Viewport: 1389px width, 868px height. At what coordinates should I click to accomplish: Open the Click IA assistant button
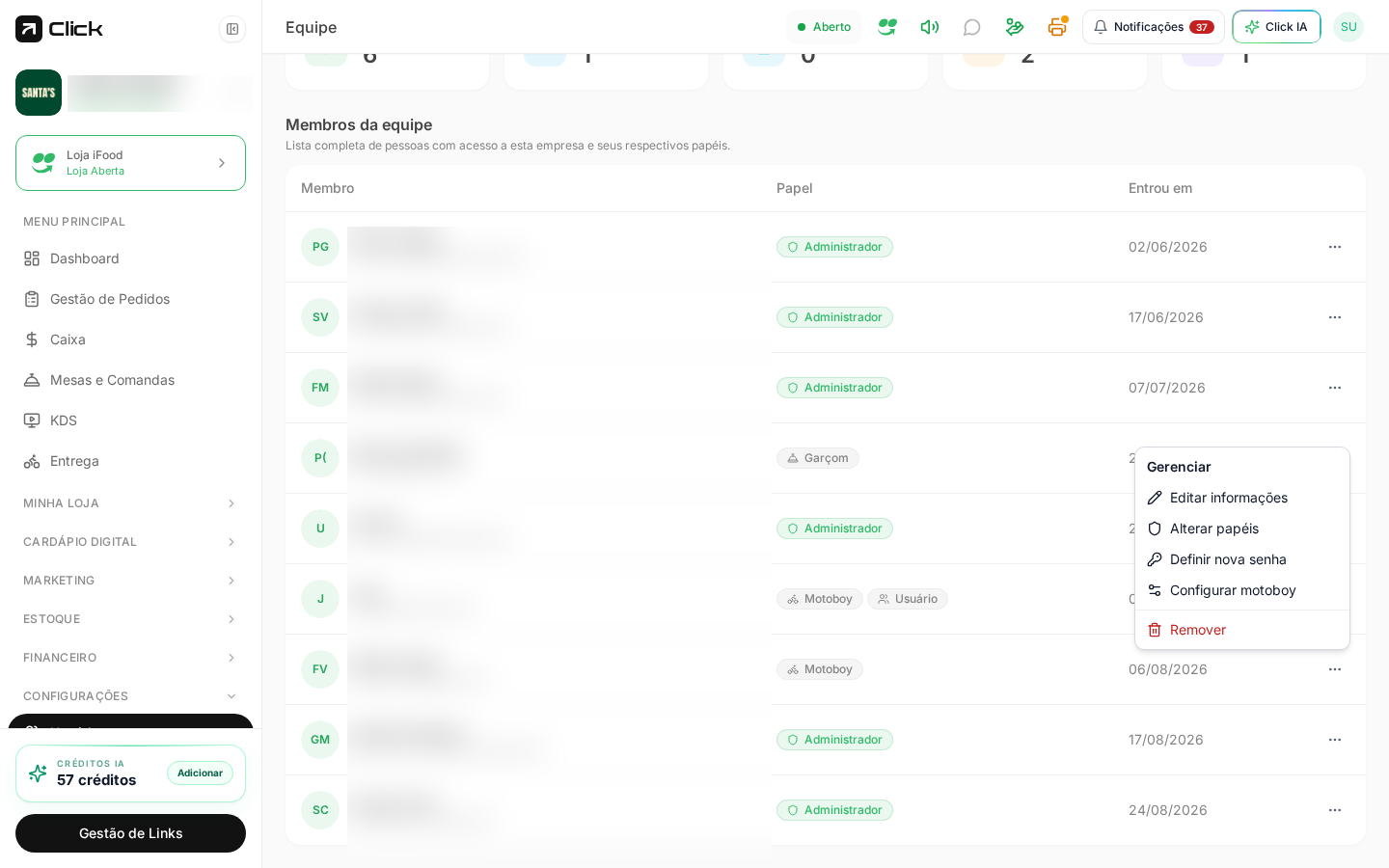coord(1276,27)
